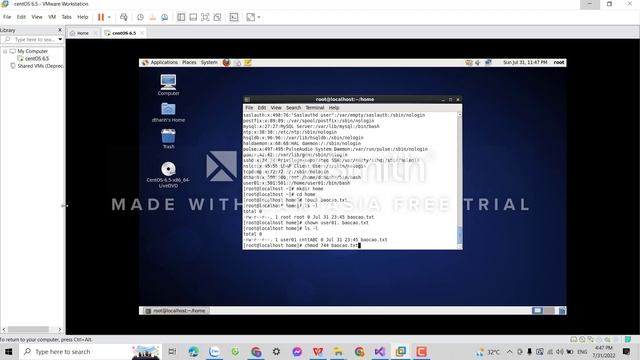Open Messenger from the Windows taskbar
640x360 pixels.
point(297,351)
